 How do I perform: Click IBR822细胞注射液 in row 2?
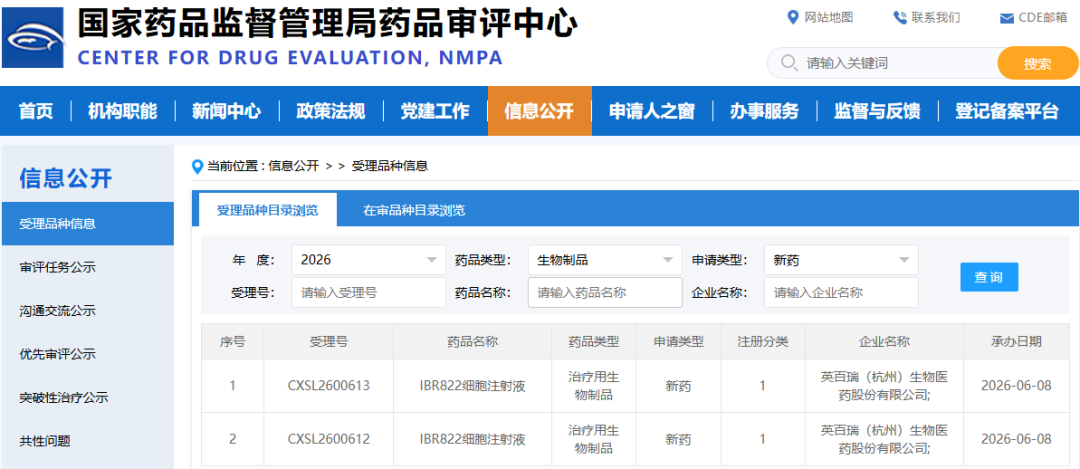point(472,439)
